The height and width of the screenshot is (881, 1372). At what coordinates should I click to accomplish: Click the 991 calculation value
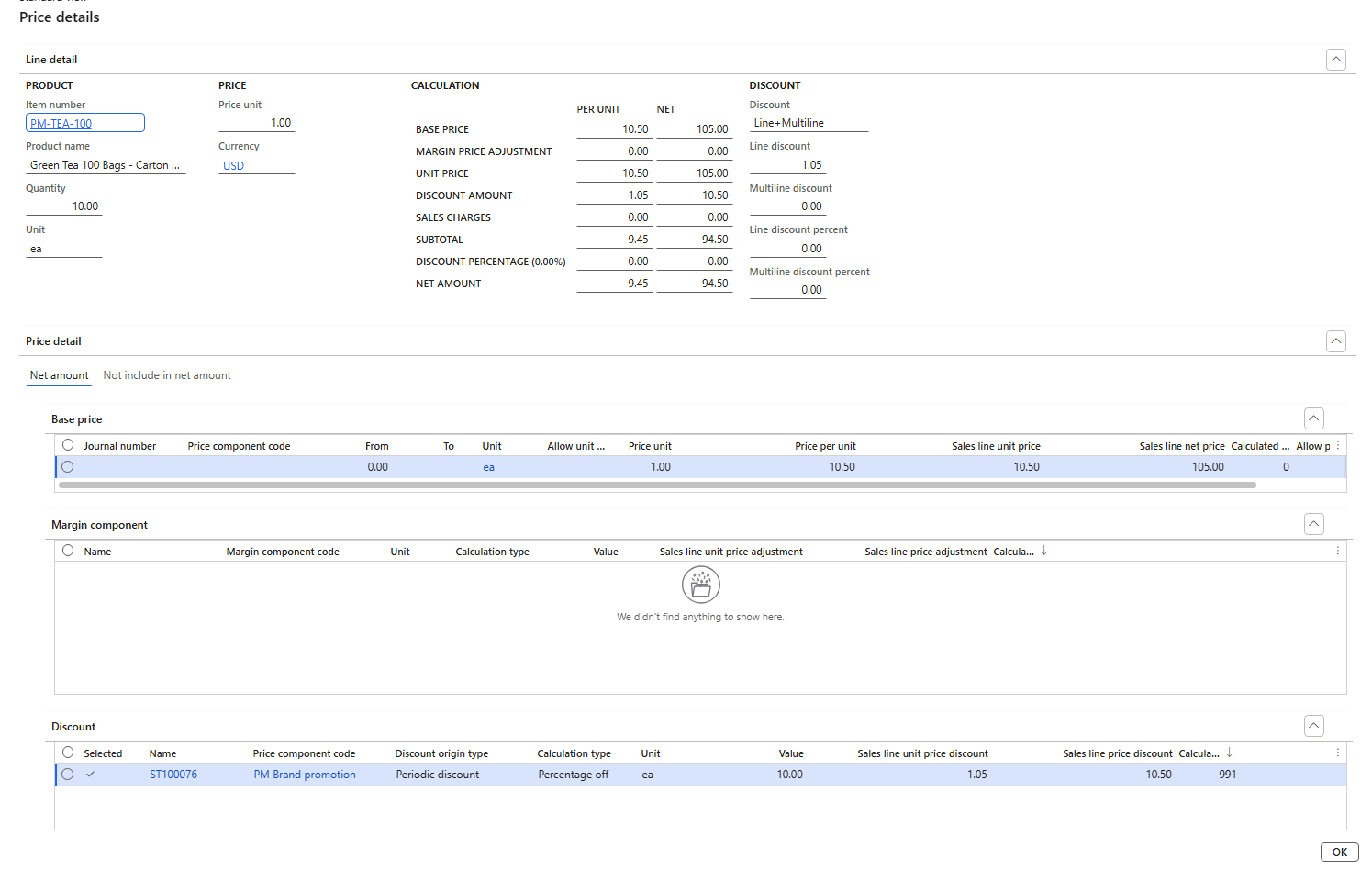(x=1228, y=775)
